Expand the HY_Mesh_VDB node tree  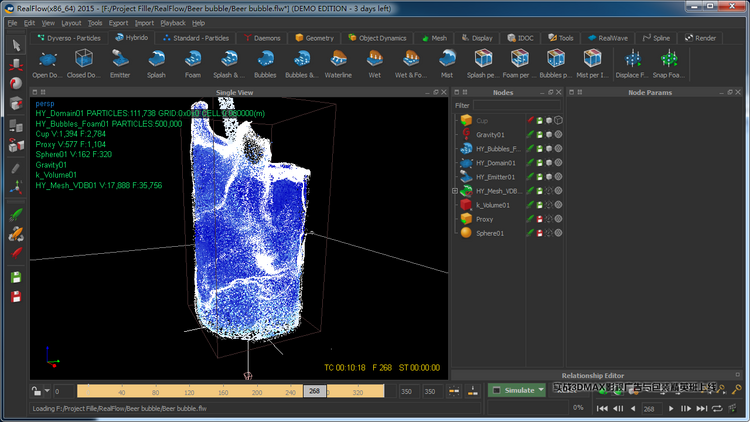point(455,191)
